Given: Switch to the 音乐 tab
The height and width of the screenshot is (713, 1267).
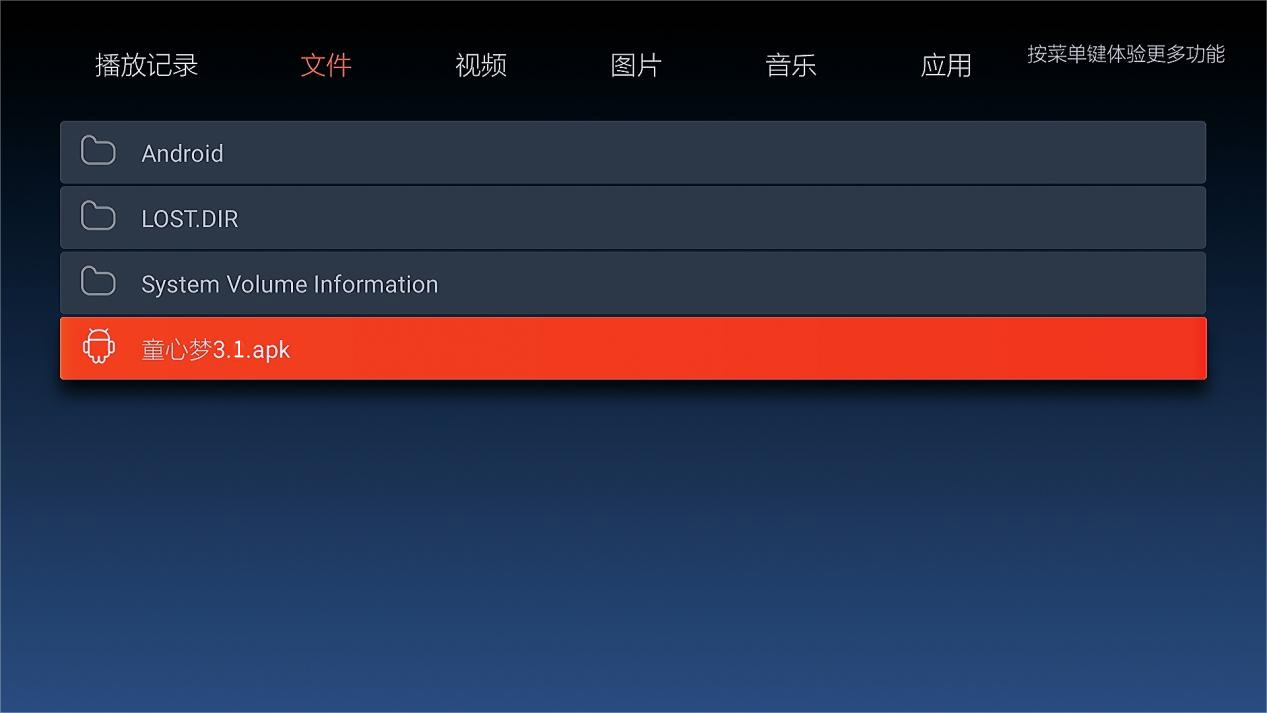Looking at the screenshot, I should coord(791,65).
